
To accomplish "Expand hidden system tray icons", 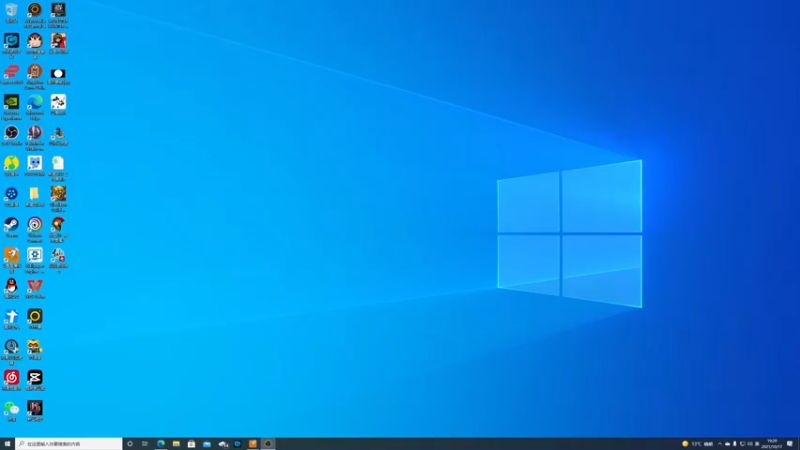I will [x=720, y=444].
